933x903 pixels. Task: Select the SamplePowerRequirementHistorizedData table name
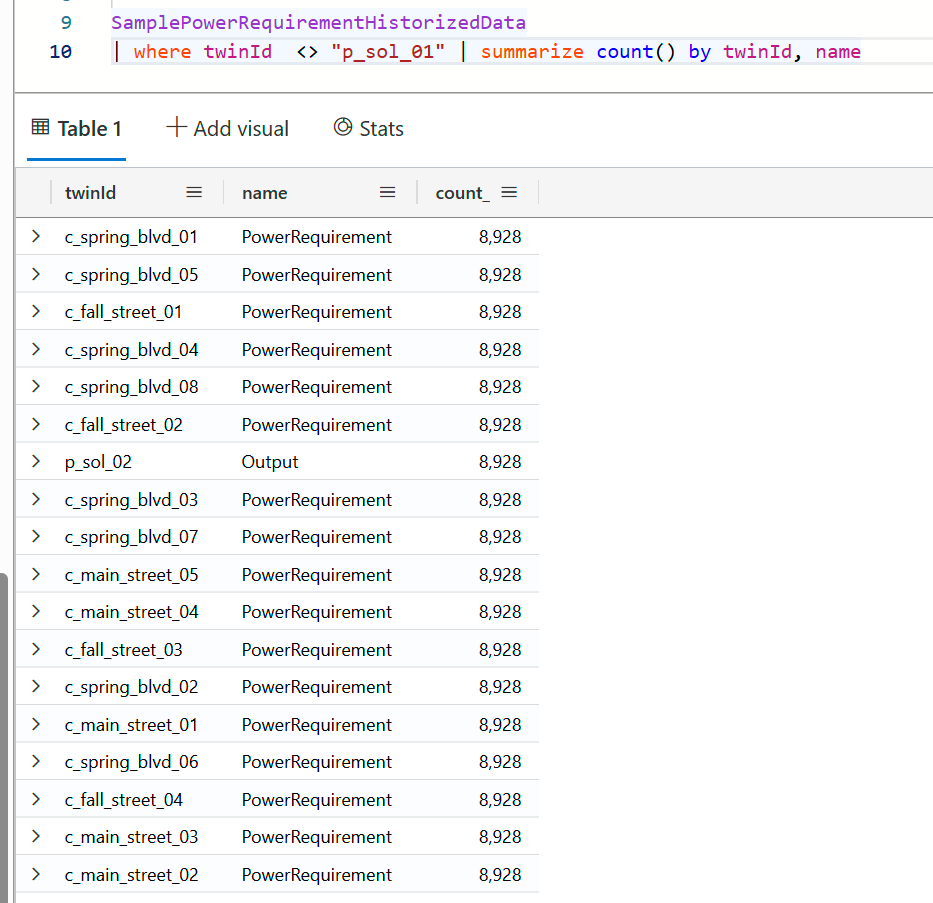[318, 22]
